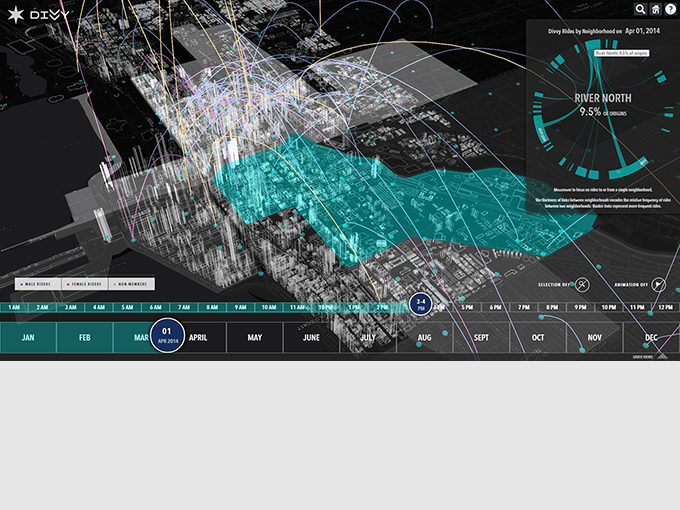Select the DEC month segment

pos(651,337)
